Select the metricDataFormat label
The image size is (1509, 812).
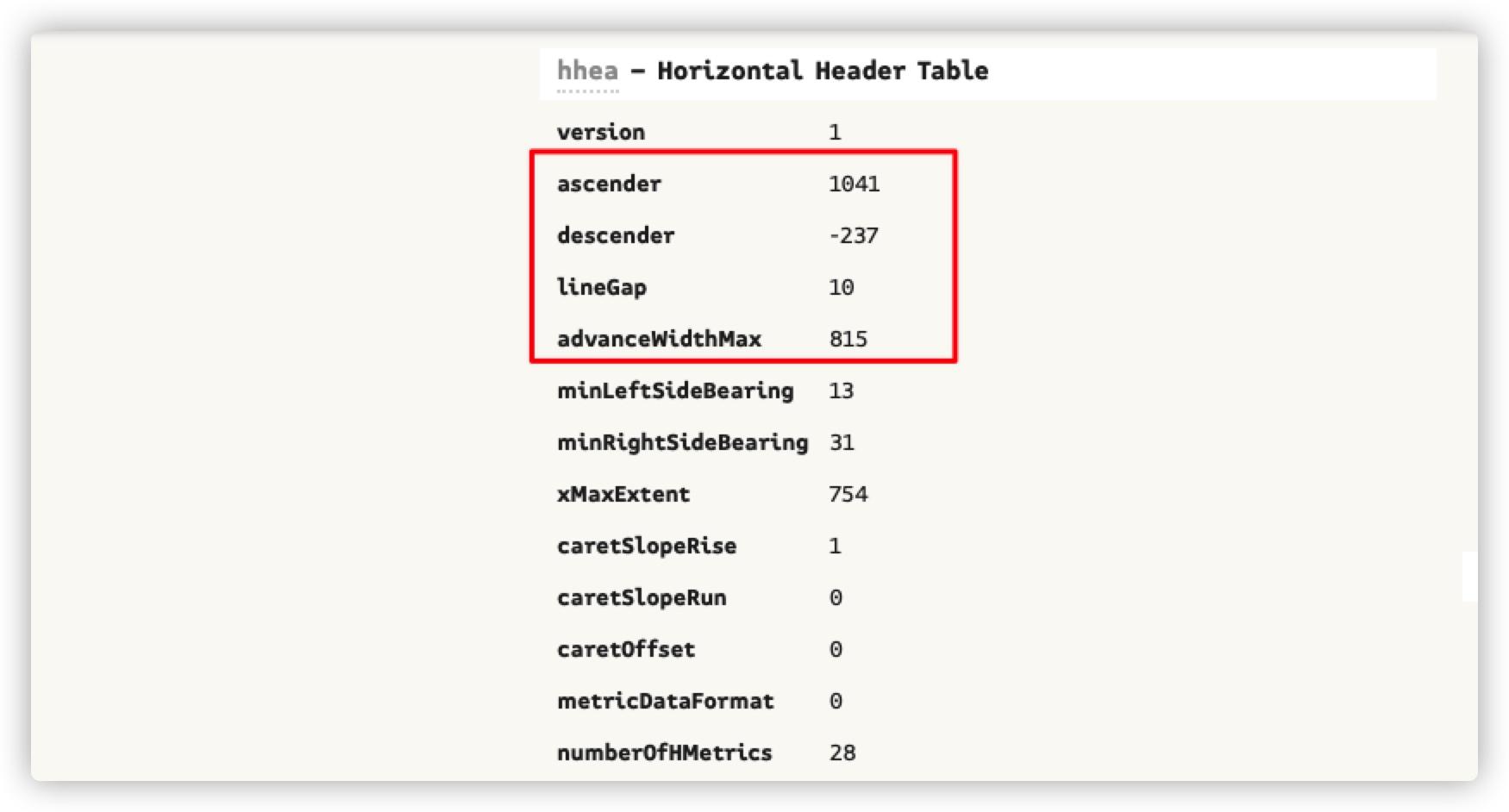click(666, 701)
